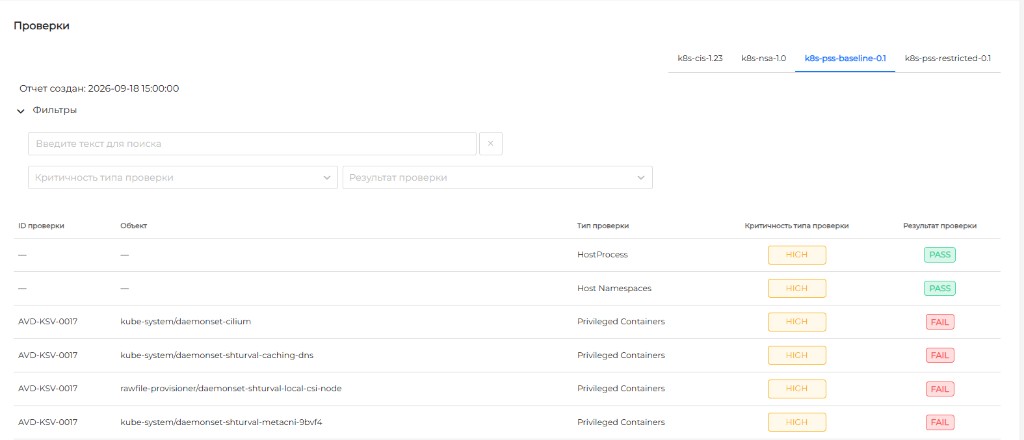The width and height of the screenshot is (1024, 440).
Task: Select the Host Namespaces check type cell
Action: click(x=614, y=289)
